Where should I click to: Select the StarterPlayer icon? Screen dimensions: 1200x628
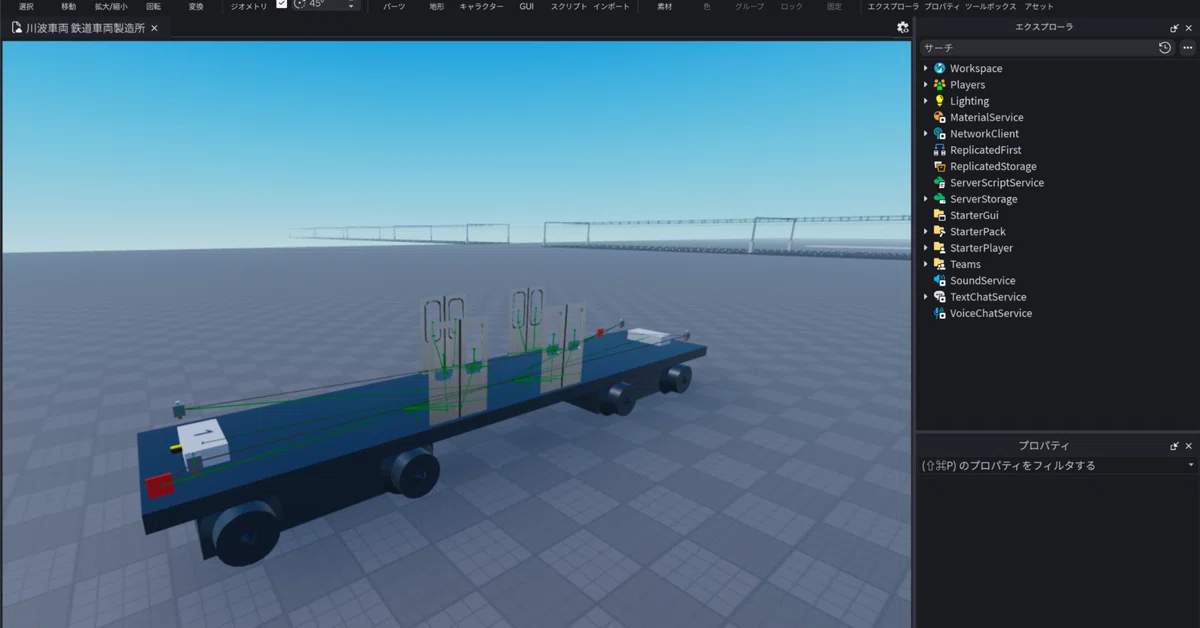[939, 248]
